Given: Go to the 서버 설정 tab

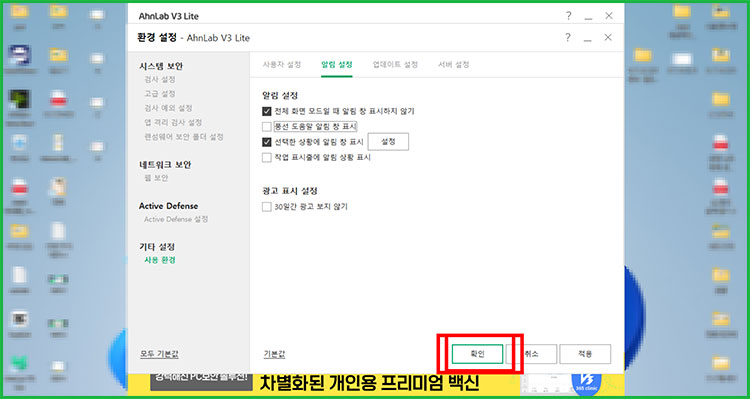Looking at the screenshot, I should [453, 65].
